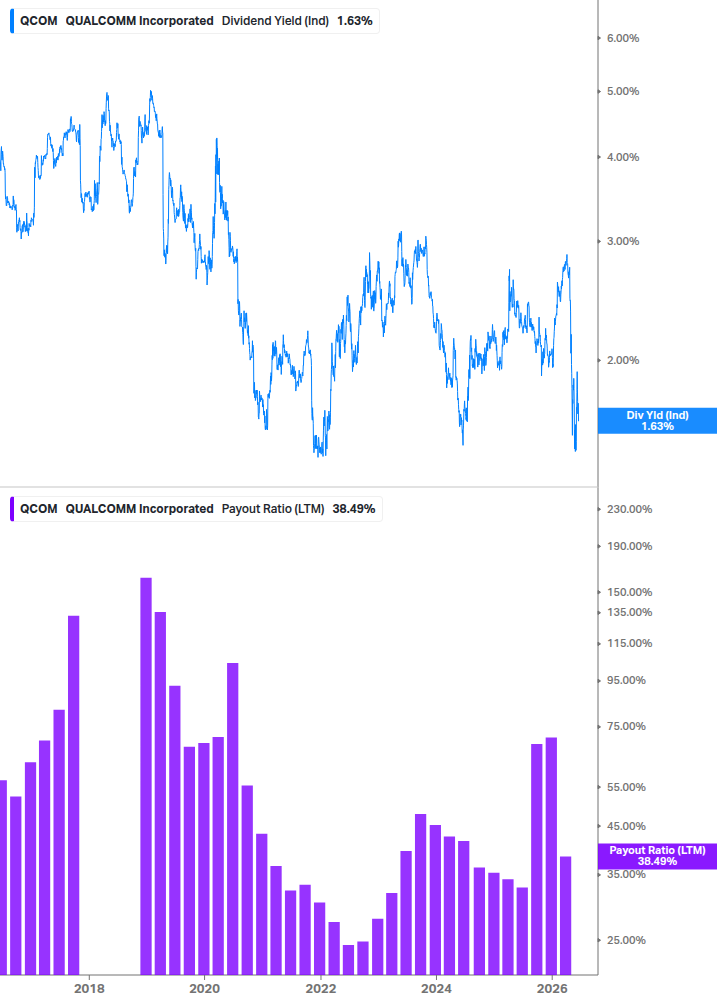Viewport: 717px width, 1005px height.
Task: Click the tallest purple payout bar in early 2019
Action: point(146,776)
